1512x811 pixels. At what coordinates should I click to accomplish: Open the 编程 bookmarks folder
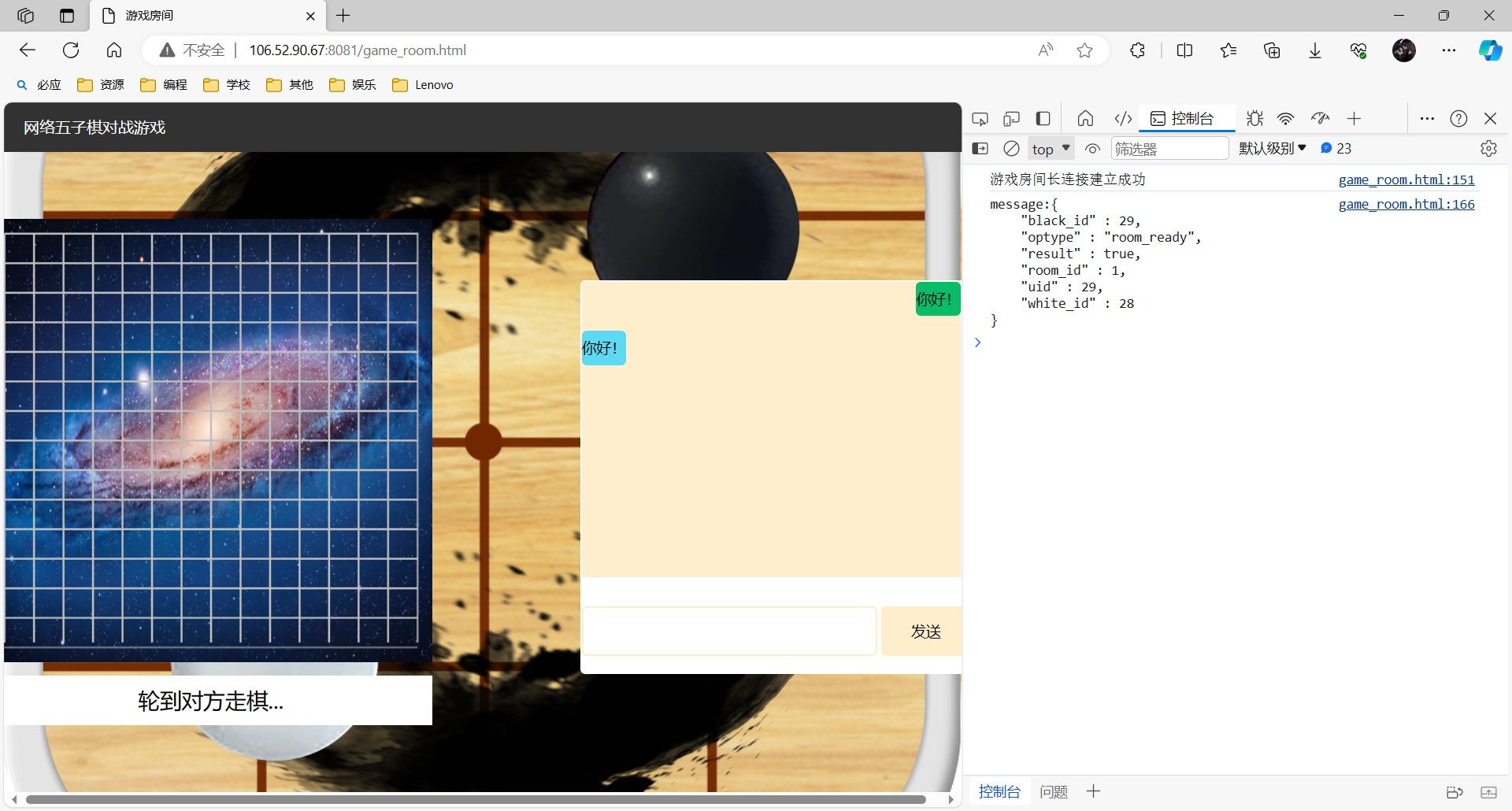(x=164, y=85)
